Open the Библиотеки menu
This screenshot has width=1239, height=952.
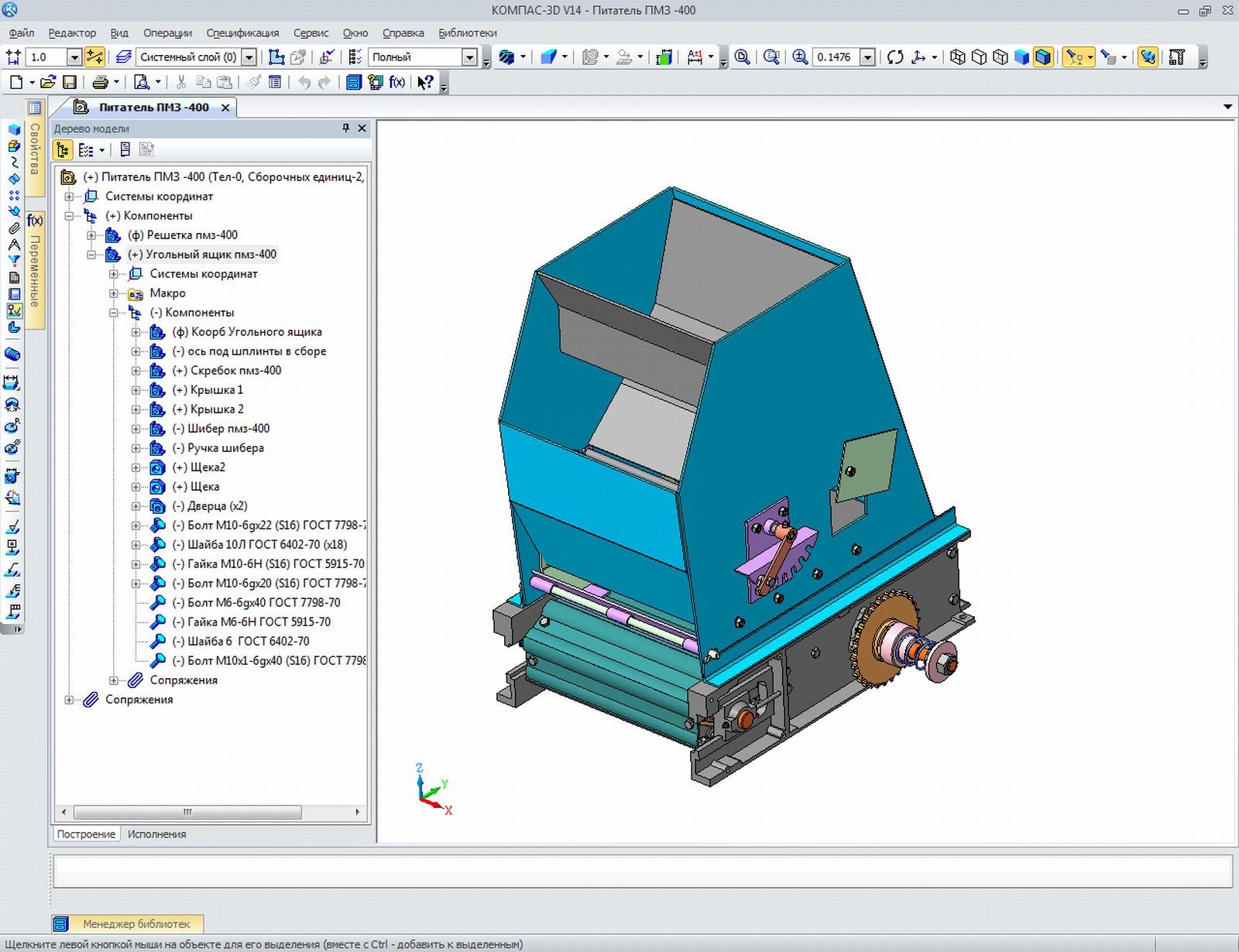point(468,33)
